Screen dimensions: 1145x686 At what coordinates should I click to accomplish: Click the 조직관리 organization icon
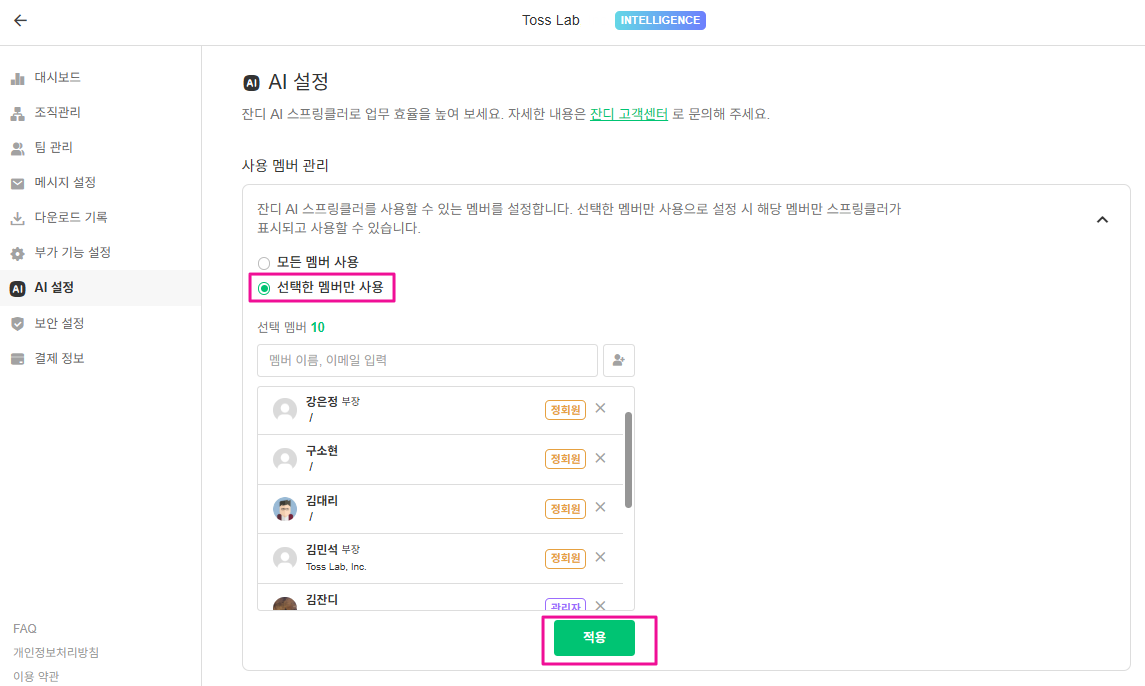coord(17,113)
